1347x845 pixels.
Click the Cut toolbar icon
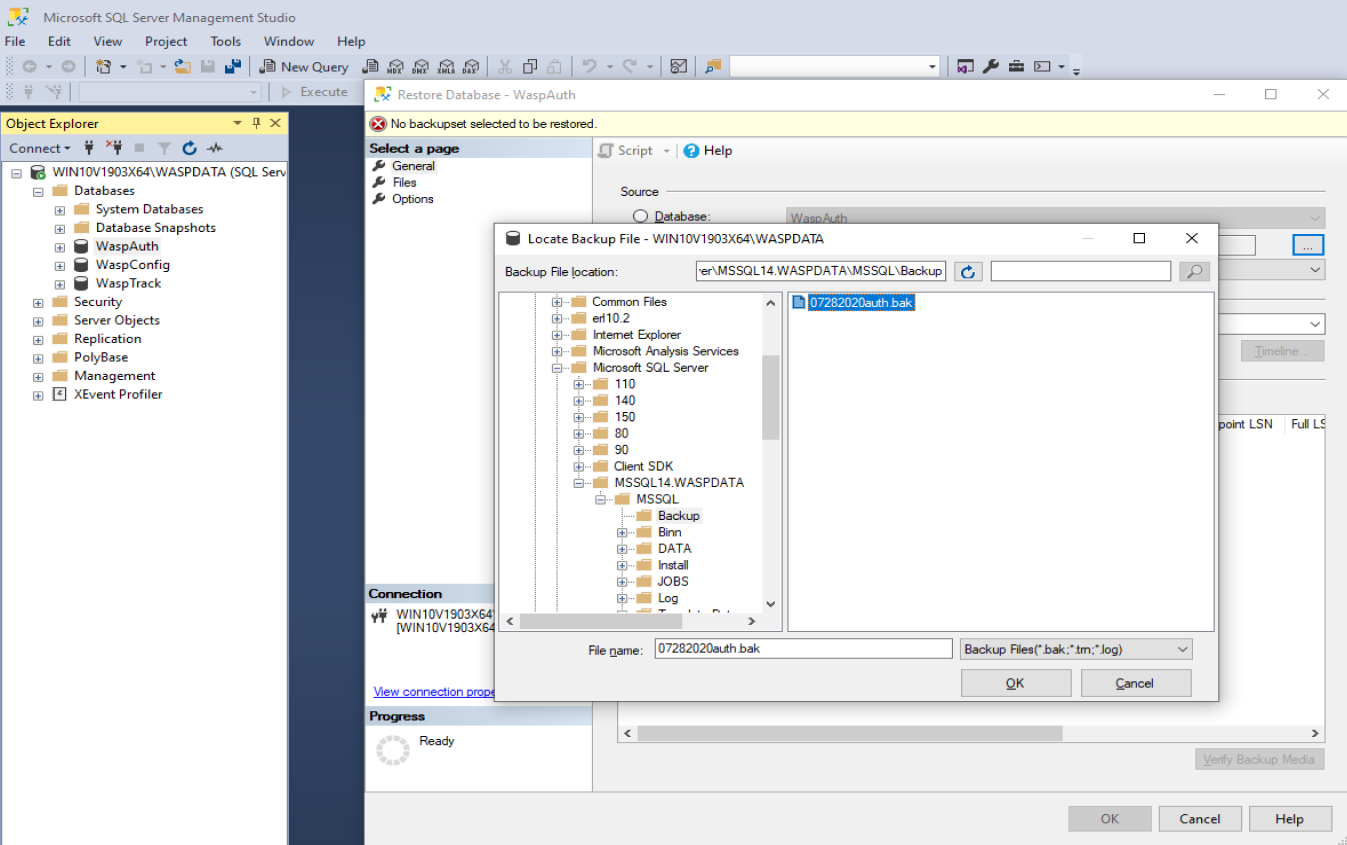tap(505, 66)
